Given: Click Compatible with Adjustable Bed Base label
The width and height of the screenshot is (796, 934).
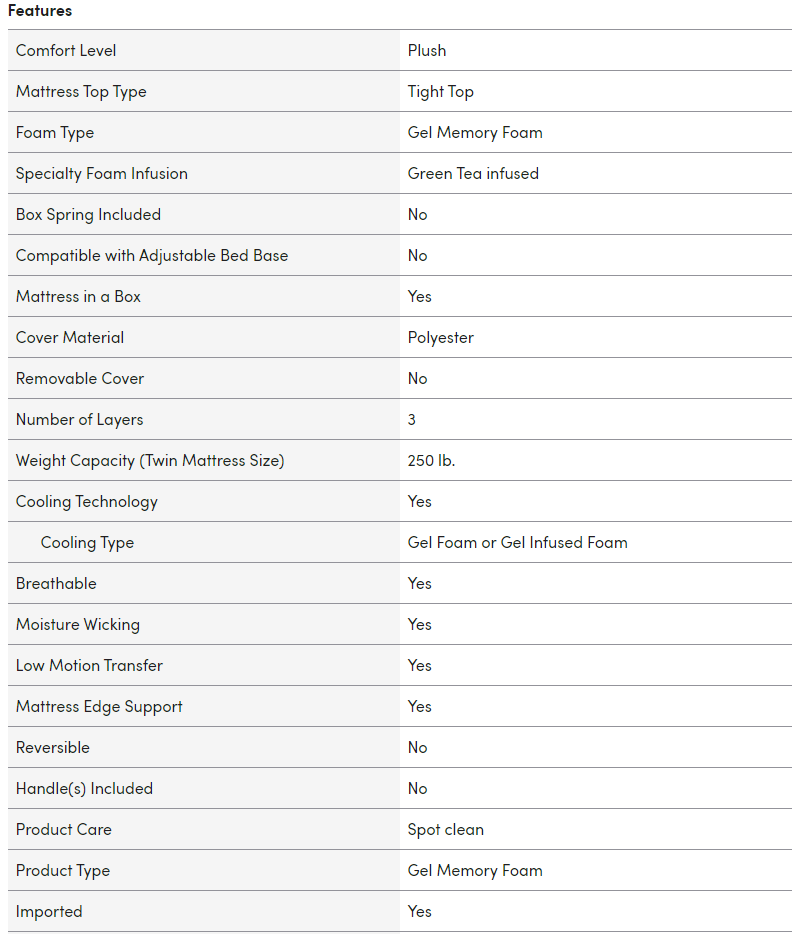Looking at the screenshot, I should (152, 255).
